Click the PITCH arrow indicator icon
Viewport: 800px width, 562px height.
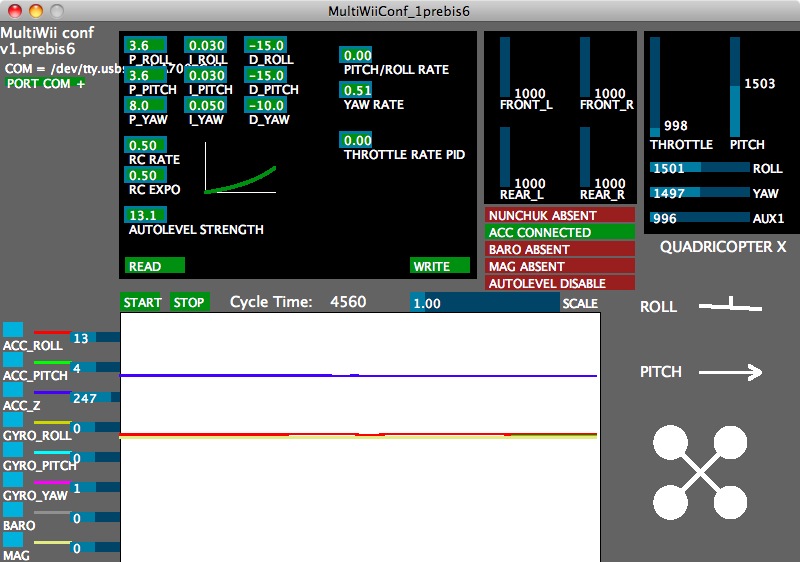(730, 372)
